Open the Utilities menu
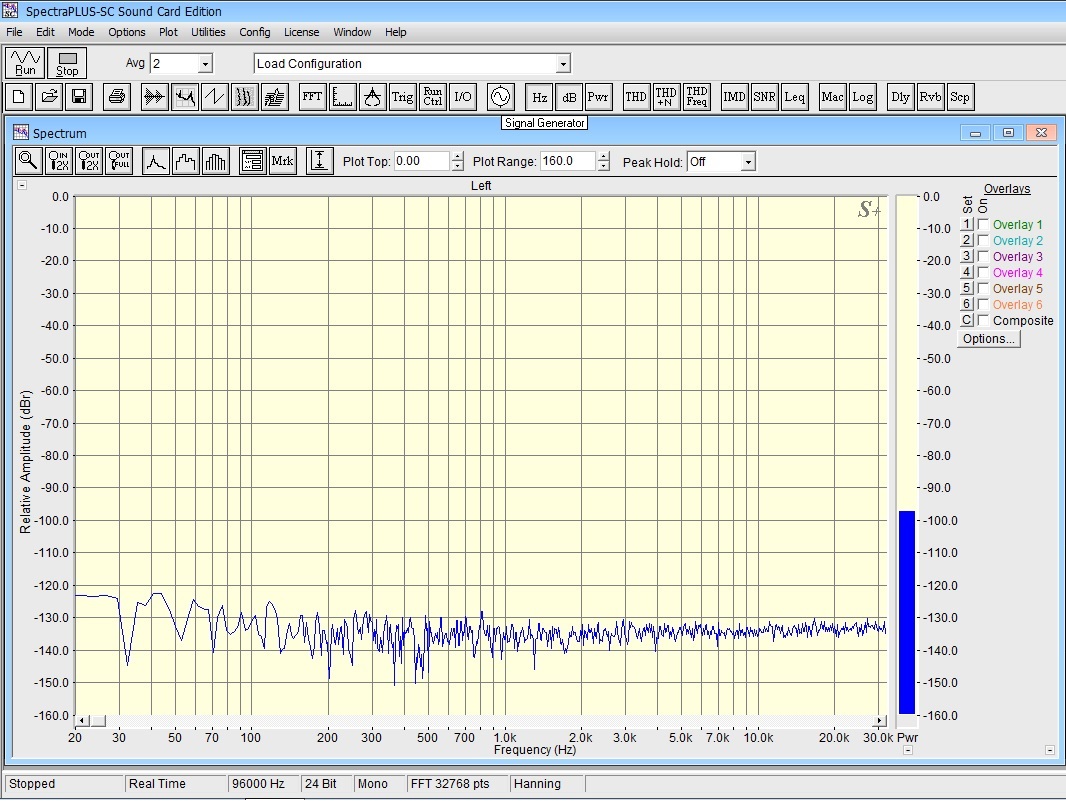Viewport: 1066px width, 802px height. pyautogui.click(x=208, y=32)
